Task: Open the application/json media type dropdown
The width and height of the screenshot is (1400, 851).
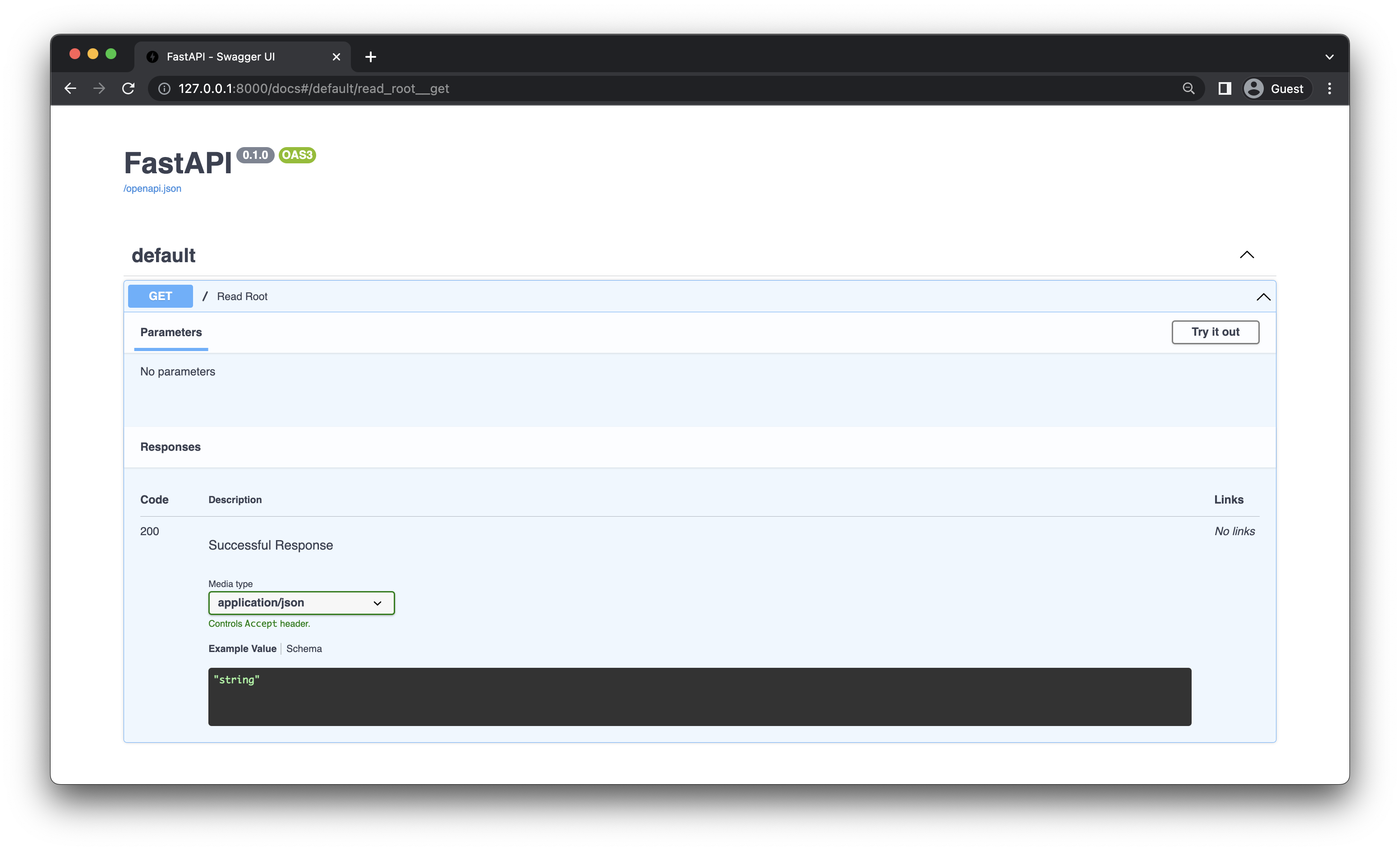Action: [301, 602]
